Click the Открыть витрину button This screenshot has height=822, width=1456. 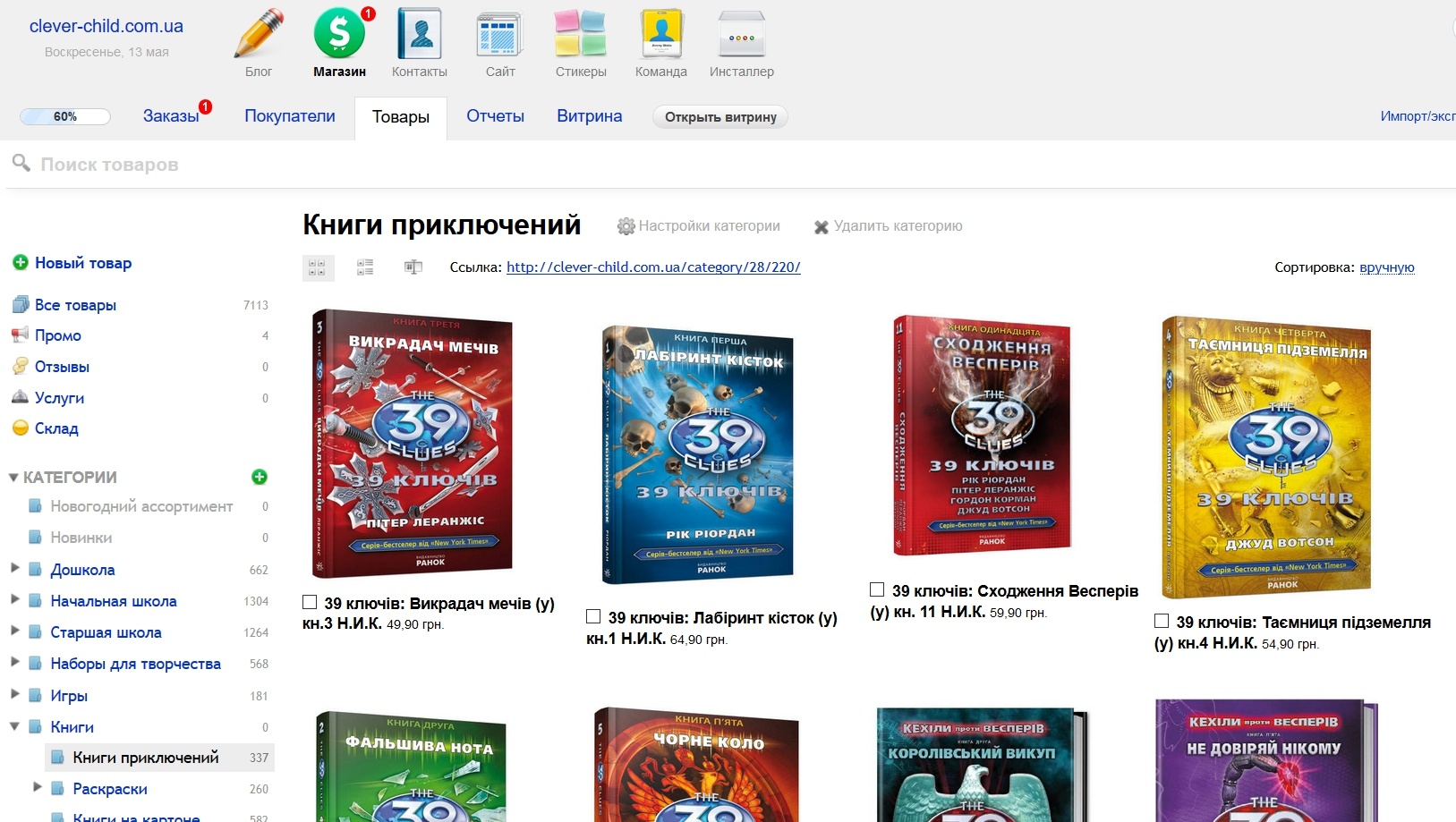tap(720, 117)
